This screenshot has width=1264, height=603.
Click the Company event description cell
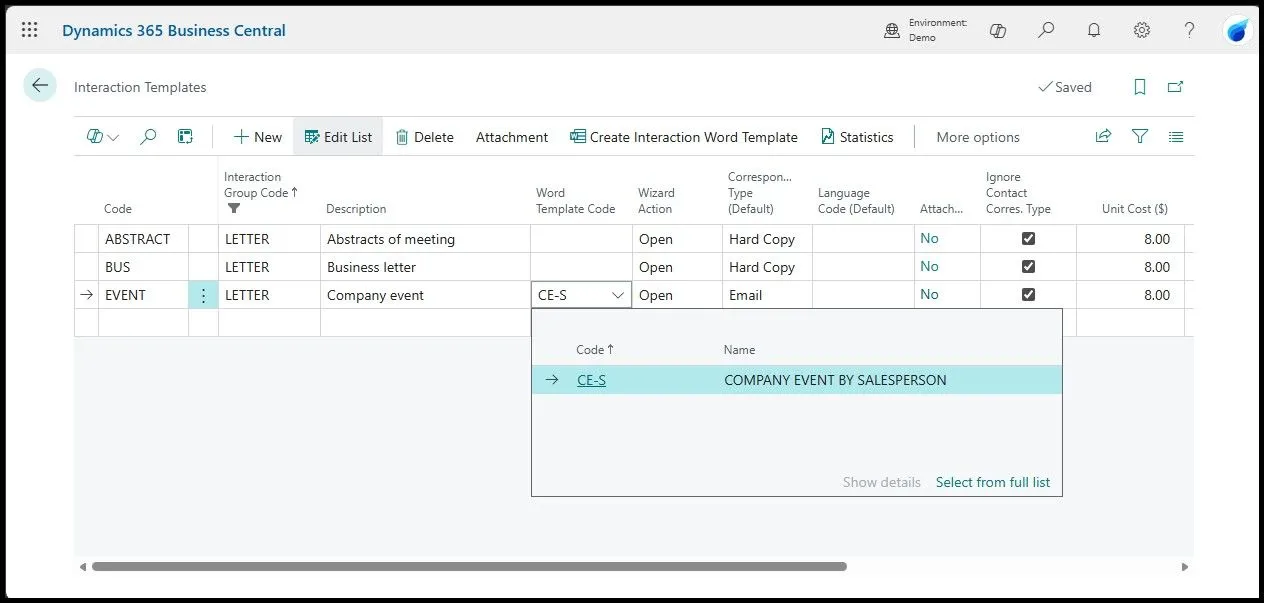click(x=425, y=295)
